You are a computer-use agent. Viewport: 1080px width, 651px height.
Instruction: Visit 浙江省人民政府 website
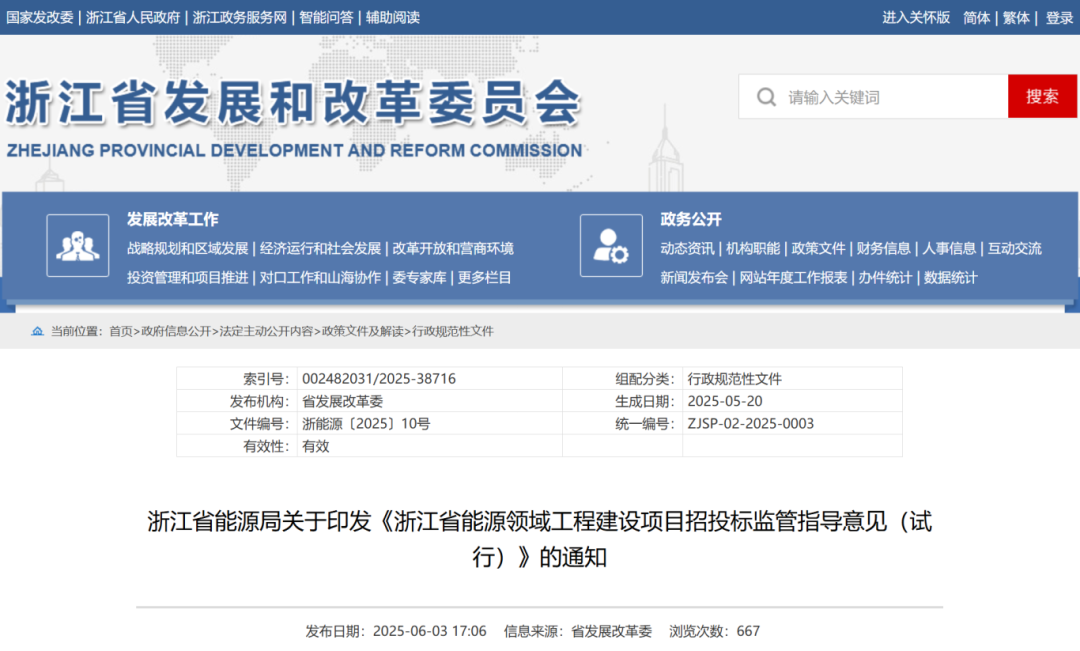pos(131,16)
